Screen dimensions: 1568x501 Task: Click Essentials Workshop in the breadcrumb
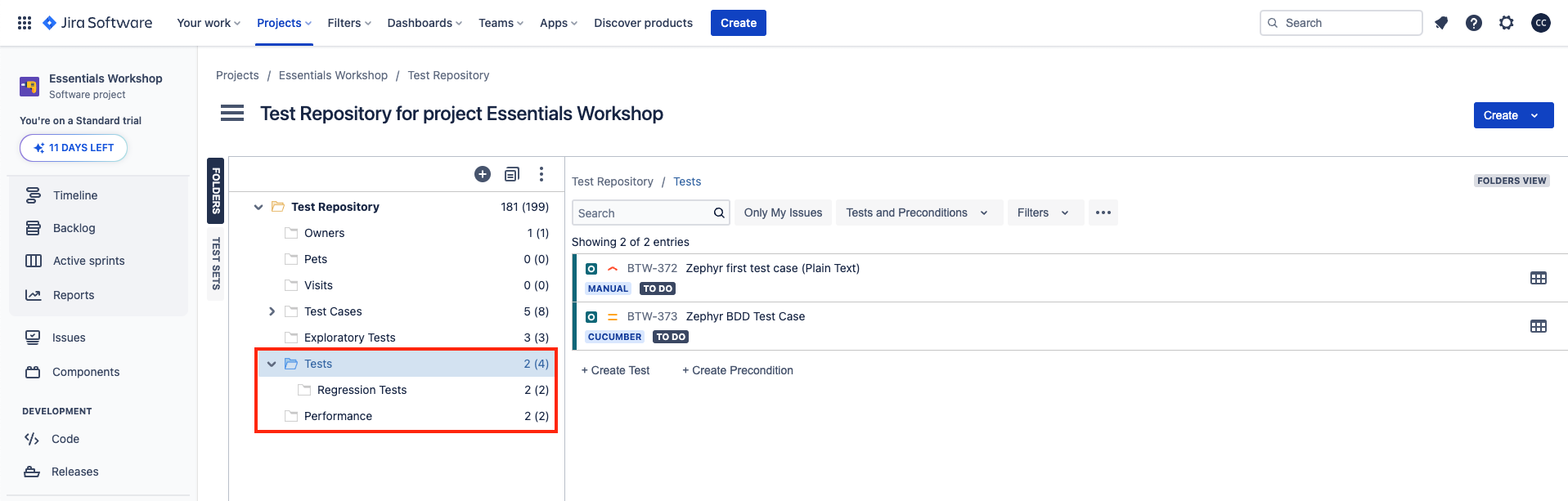click(x=333, y=75)
